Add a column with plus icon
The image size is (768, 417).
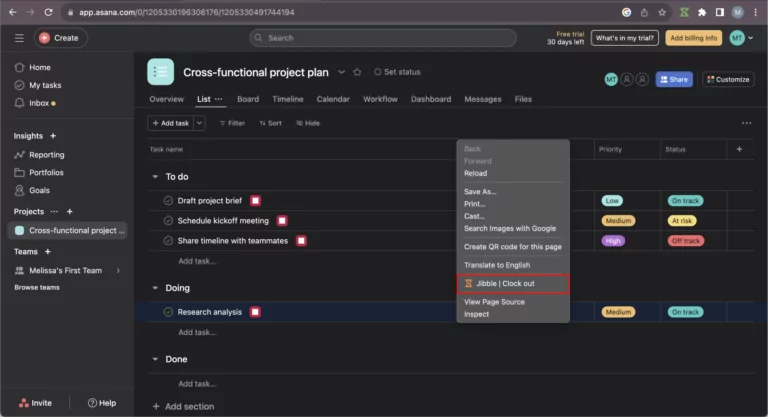739,149
